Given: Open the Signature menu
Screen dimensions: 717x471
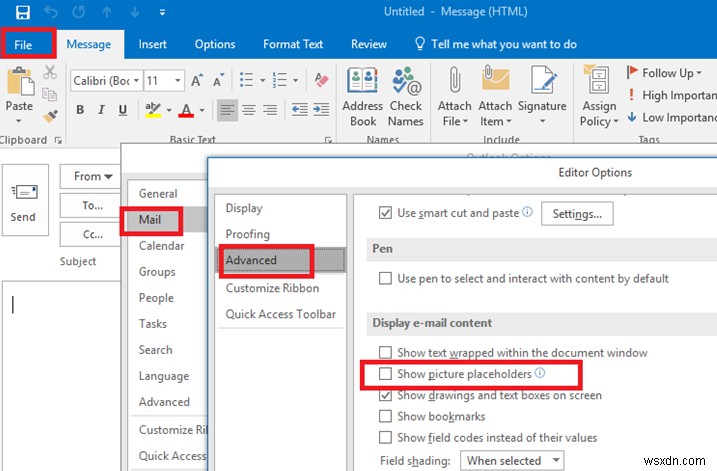Looking at the screenshot, I should click(x=542, y=97).
